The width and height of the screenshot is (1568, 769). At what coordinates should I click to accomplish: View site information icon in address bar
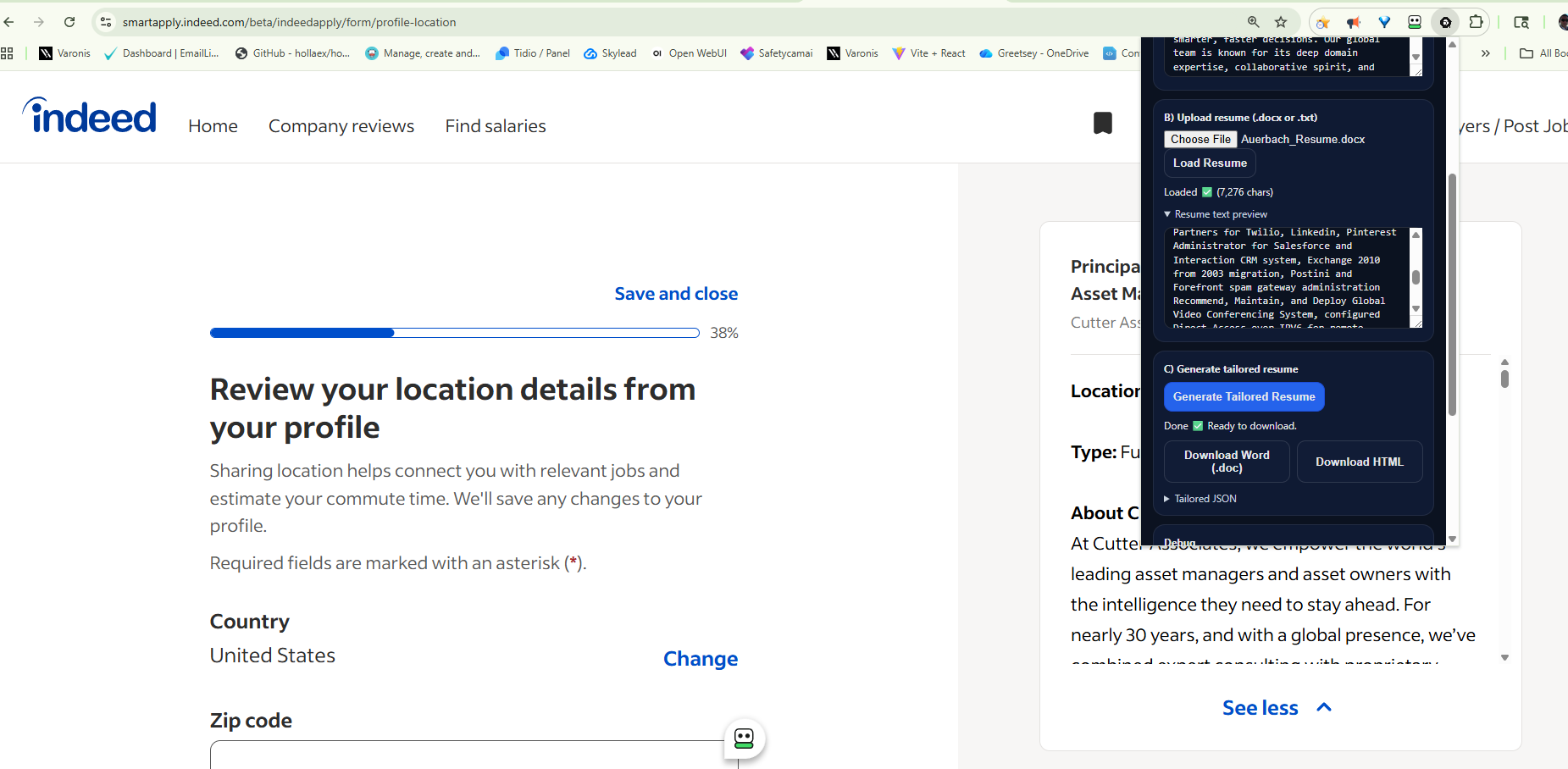(x=106, y=22)
